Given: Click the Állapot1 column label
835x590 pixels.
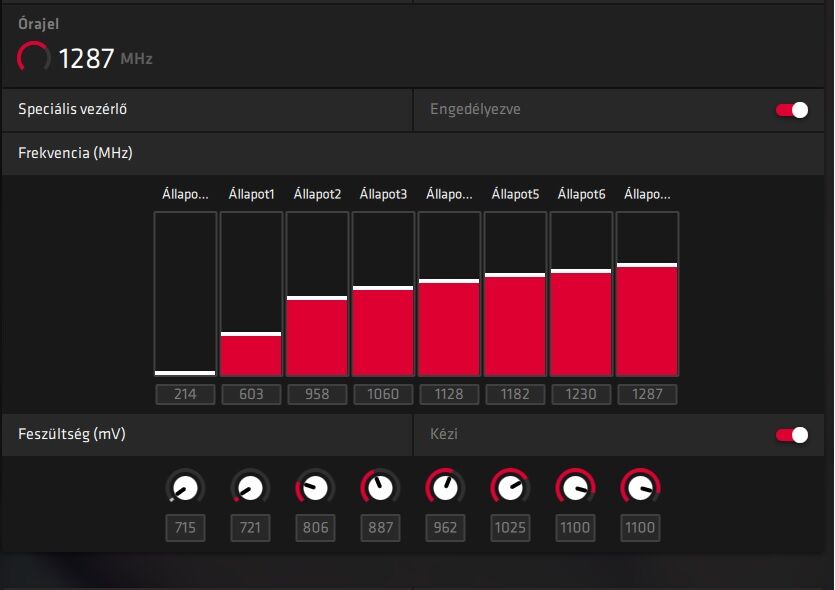Looking at the screenshot, I should [x=251, y=194].
